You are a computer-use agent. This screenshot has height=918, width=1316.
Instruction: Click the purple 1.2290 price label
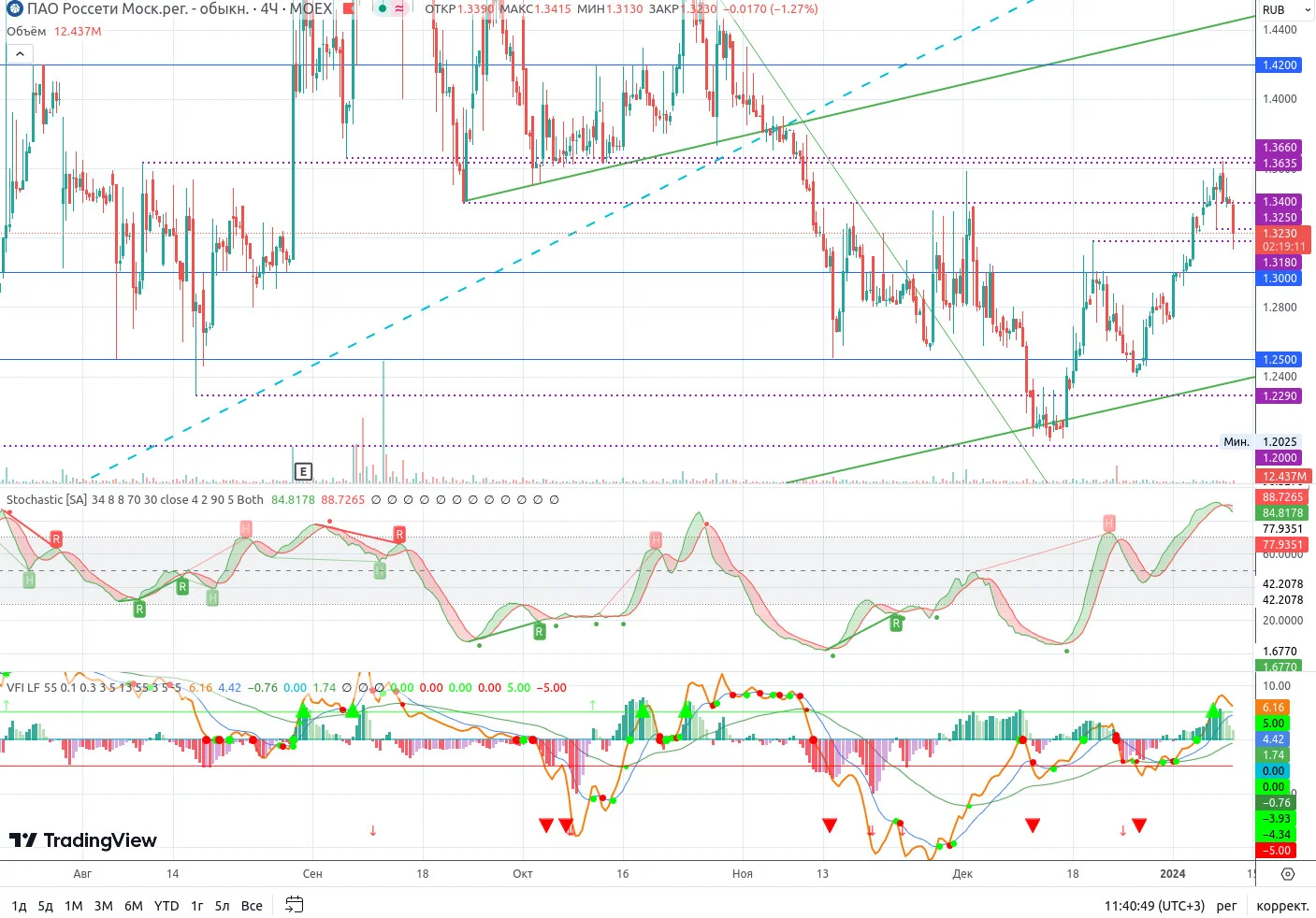click(x=1280, y=396)
